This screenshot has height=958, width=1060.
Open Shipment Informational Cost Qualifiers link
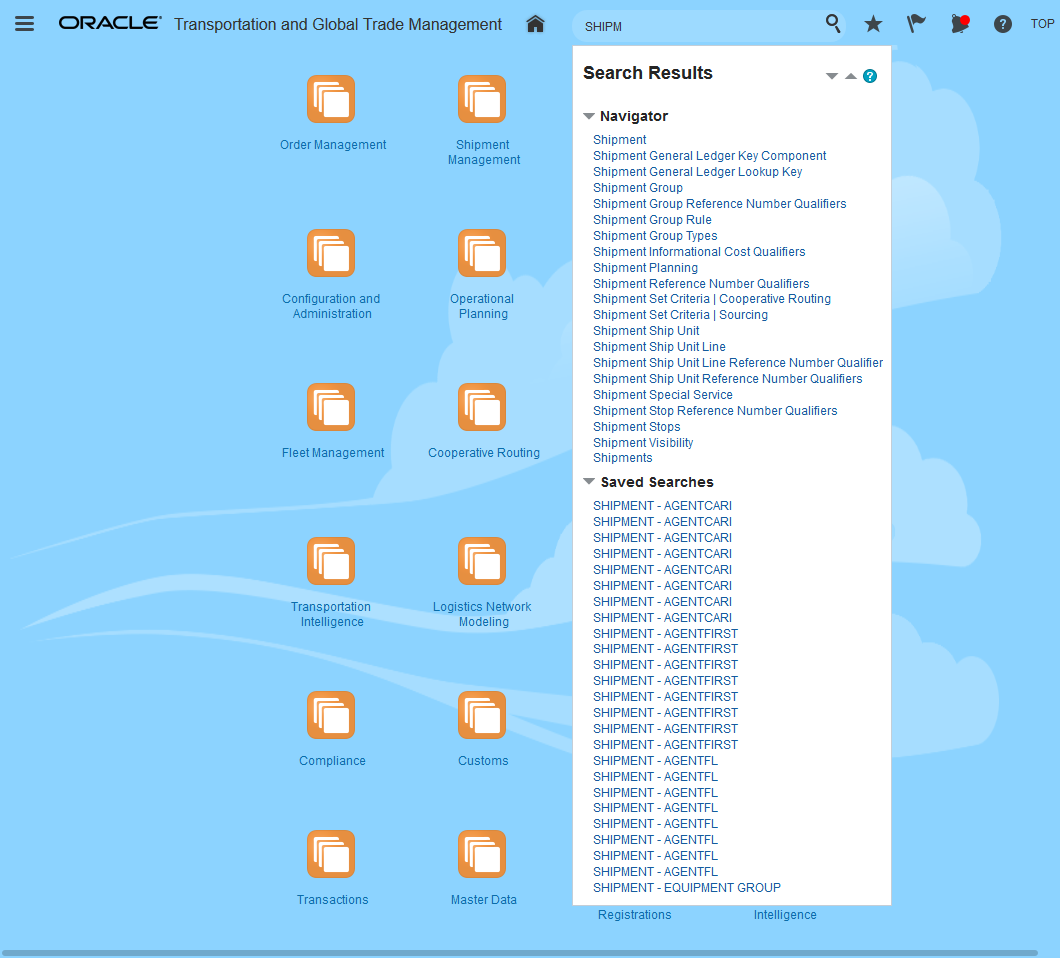699,252
